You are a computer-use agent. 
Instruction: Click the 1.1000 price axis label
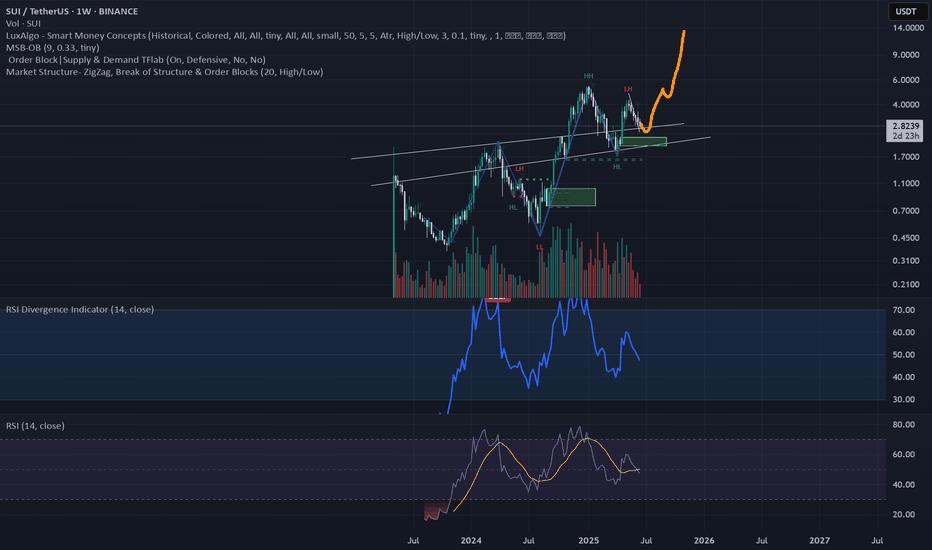906,184
